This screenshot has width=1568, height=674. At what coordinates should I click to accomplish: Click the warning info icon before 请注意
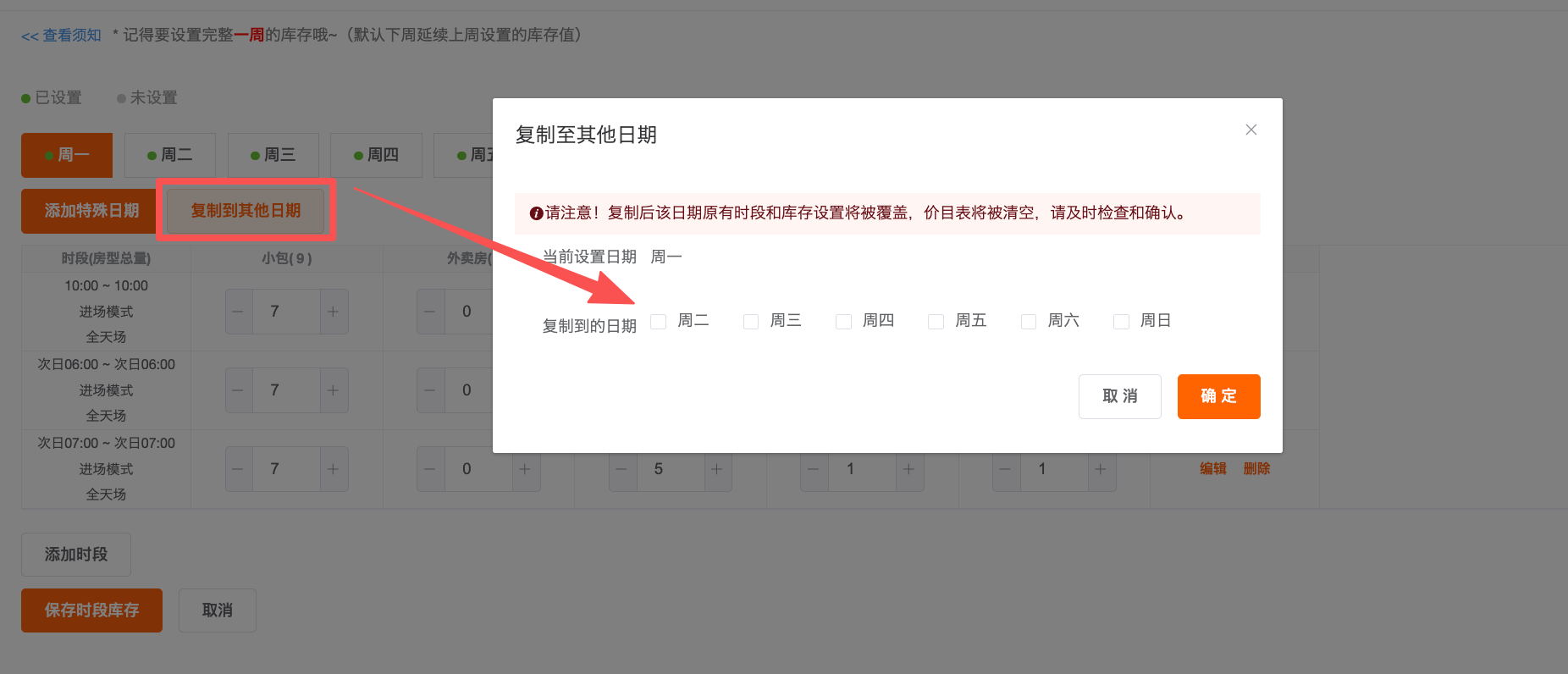pos(536,213)
